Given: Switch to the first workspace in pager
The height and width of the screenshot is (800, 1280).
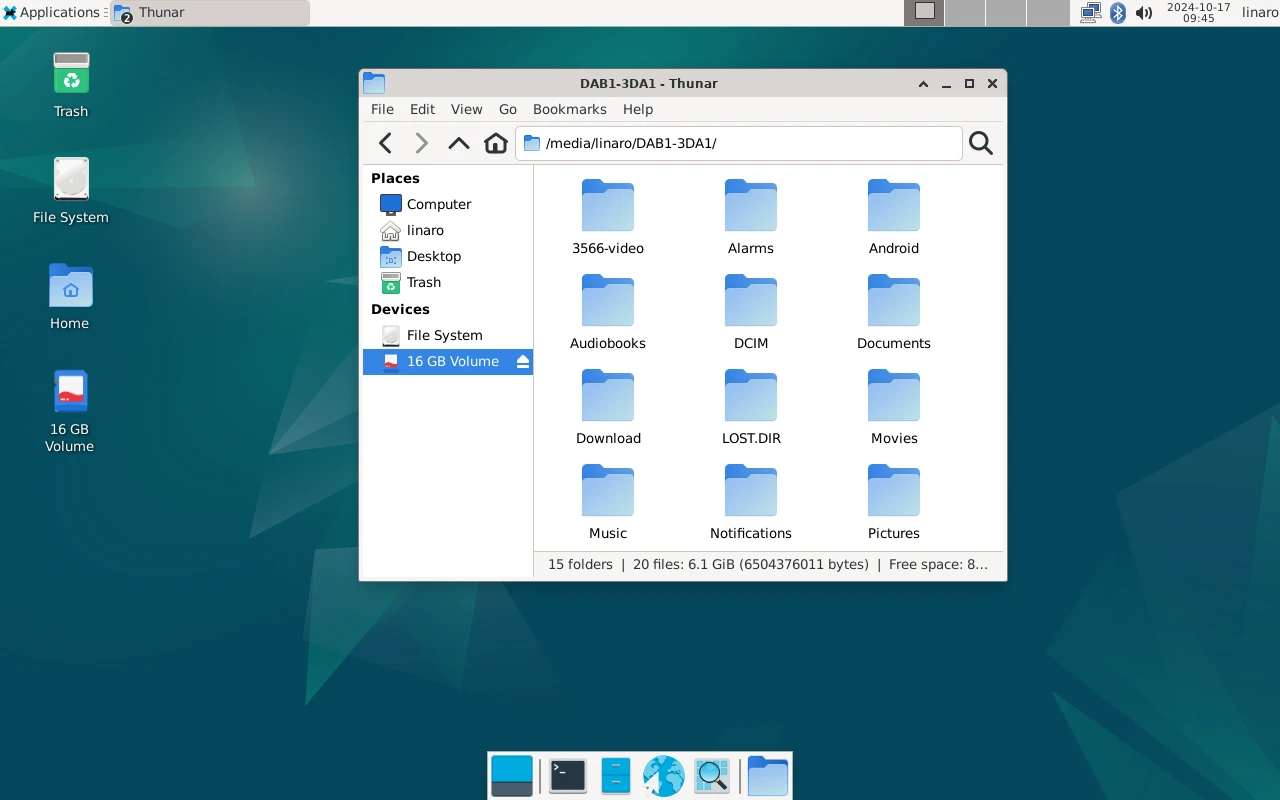Looking at the screenshot, I should click(x=925, y=12).
